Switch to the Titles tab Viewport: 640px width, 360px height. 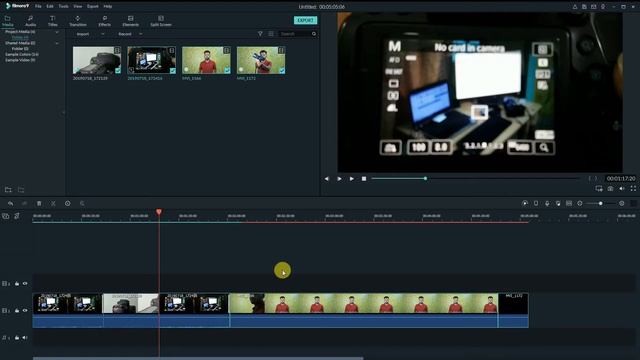pyautogui.click(x=53, y=21)
